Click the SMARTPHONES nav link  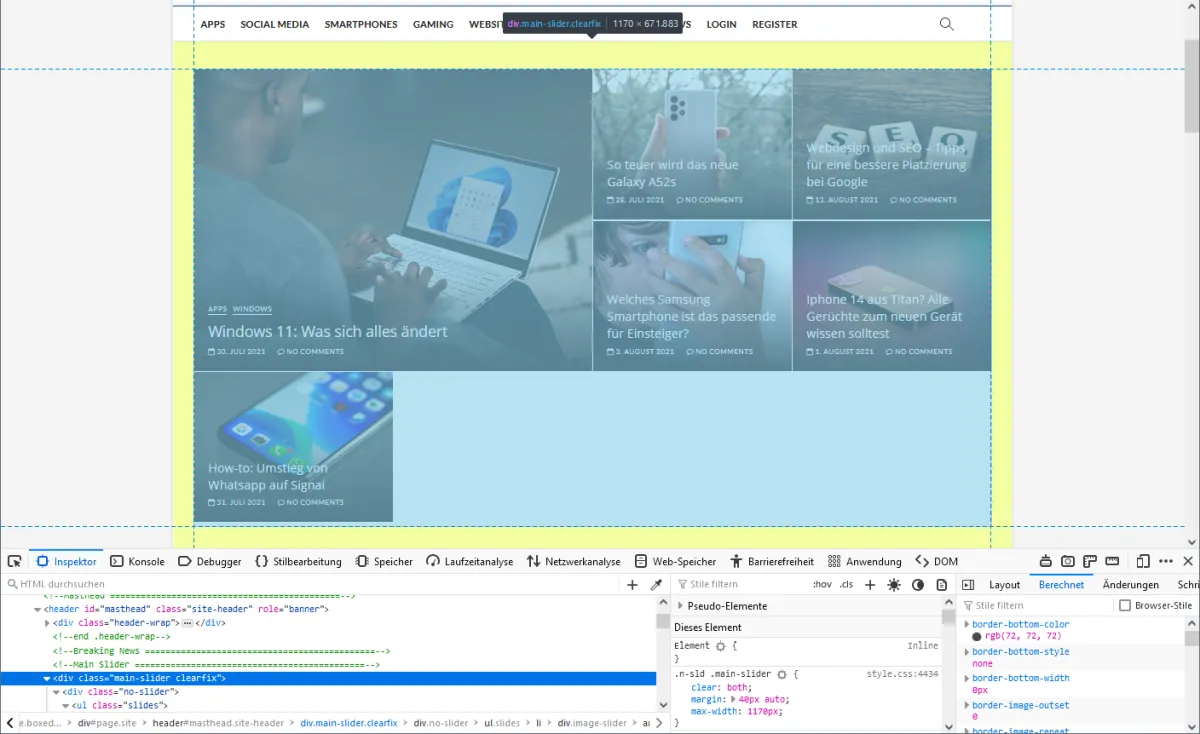pos(361,24)
